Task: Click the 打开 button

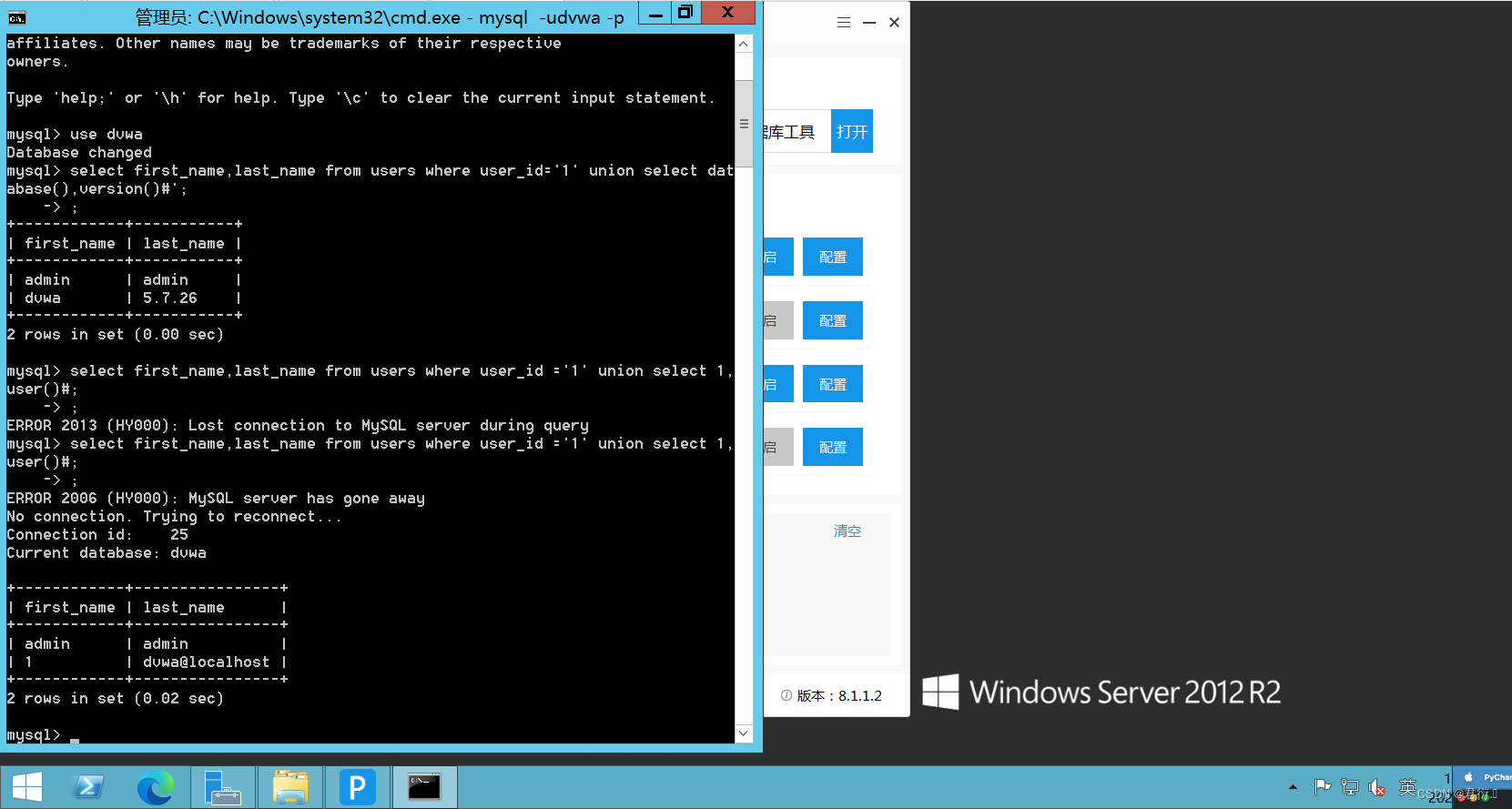Action: click(x=852, y=132)
